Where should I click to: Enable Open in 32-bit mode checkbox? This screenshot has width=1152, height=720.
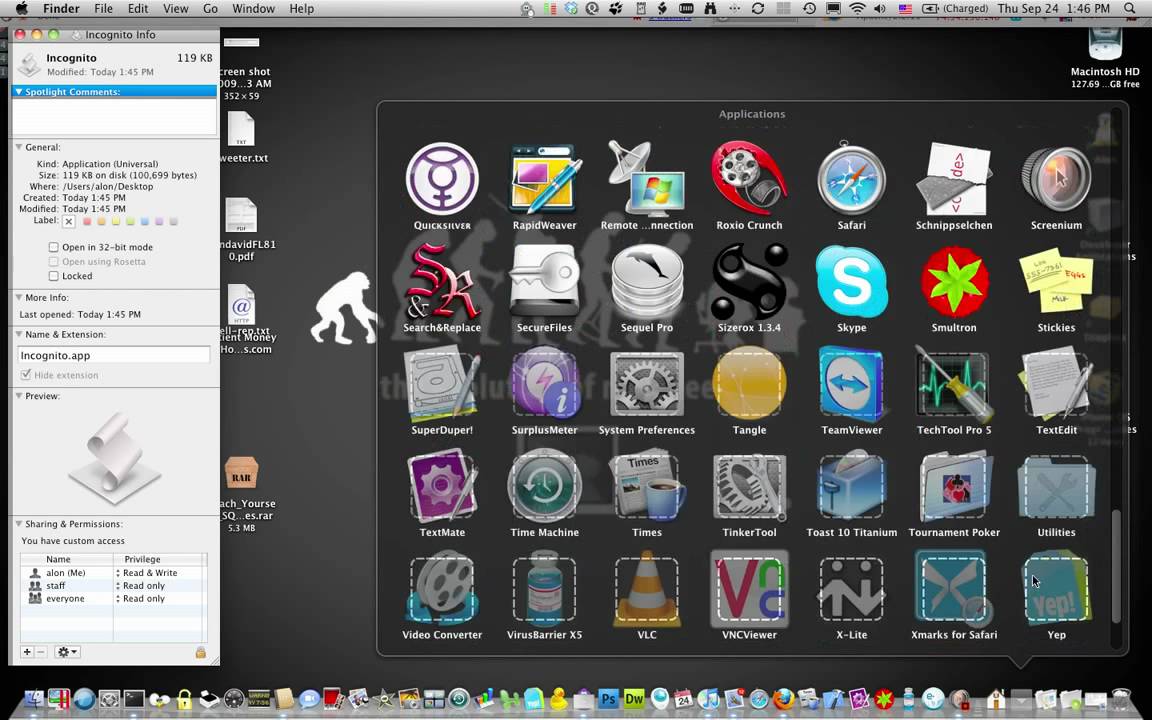pyautogui.click(x=54, y=247)
